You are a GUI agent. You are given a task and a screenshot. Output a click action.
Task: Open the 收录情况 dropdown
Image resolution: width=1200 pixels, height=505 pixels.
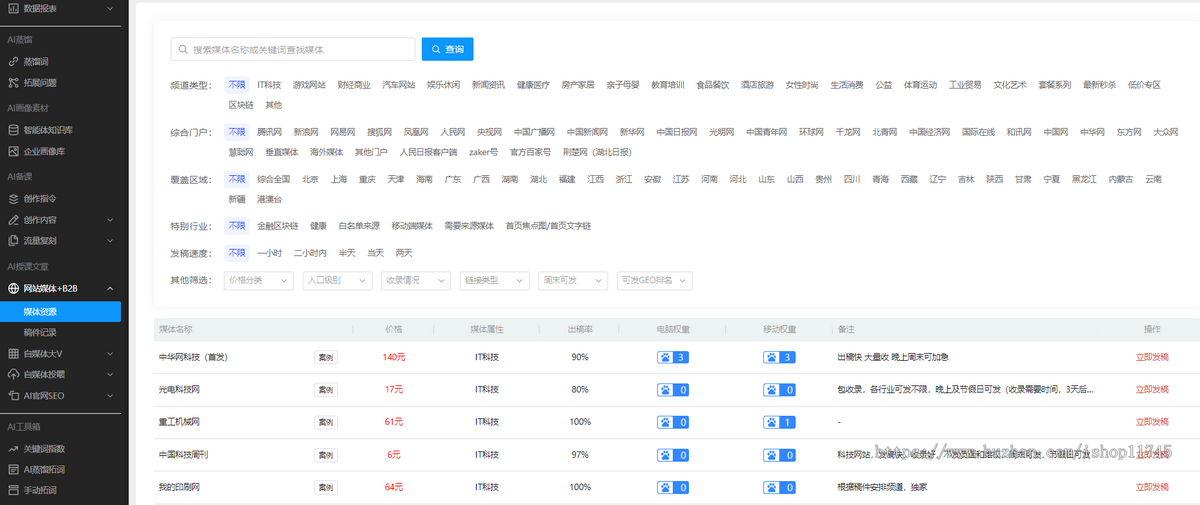click(x=417, y=280)
